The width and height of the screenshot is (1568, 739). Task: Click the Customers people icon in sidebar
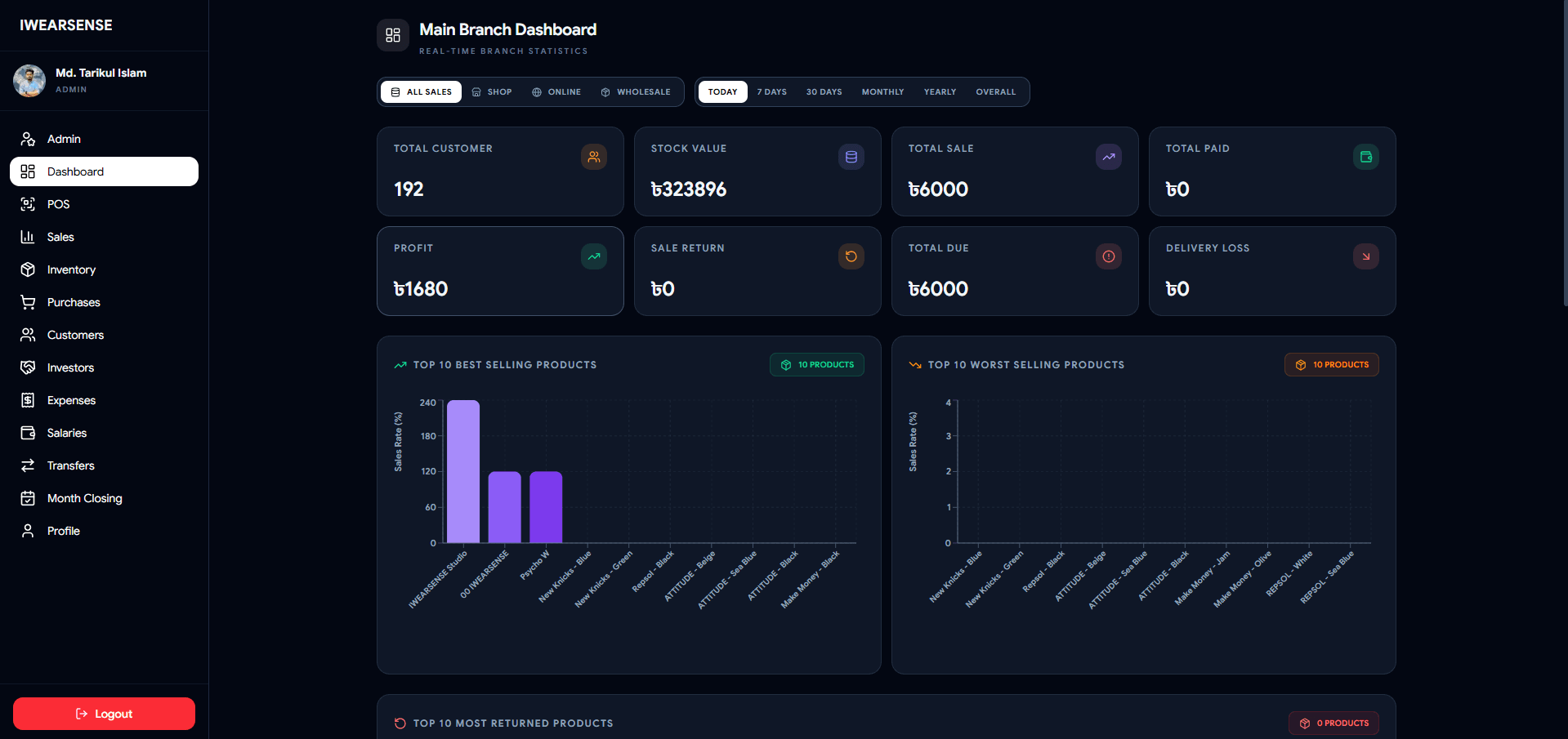pos(28,335)
